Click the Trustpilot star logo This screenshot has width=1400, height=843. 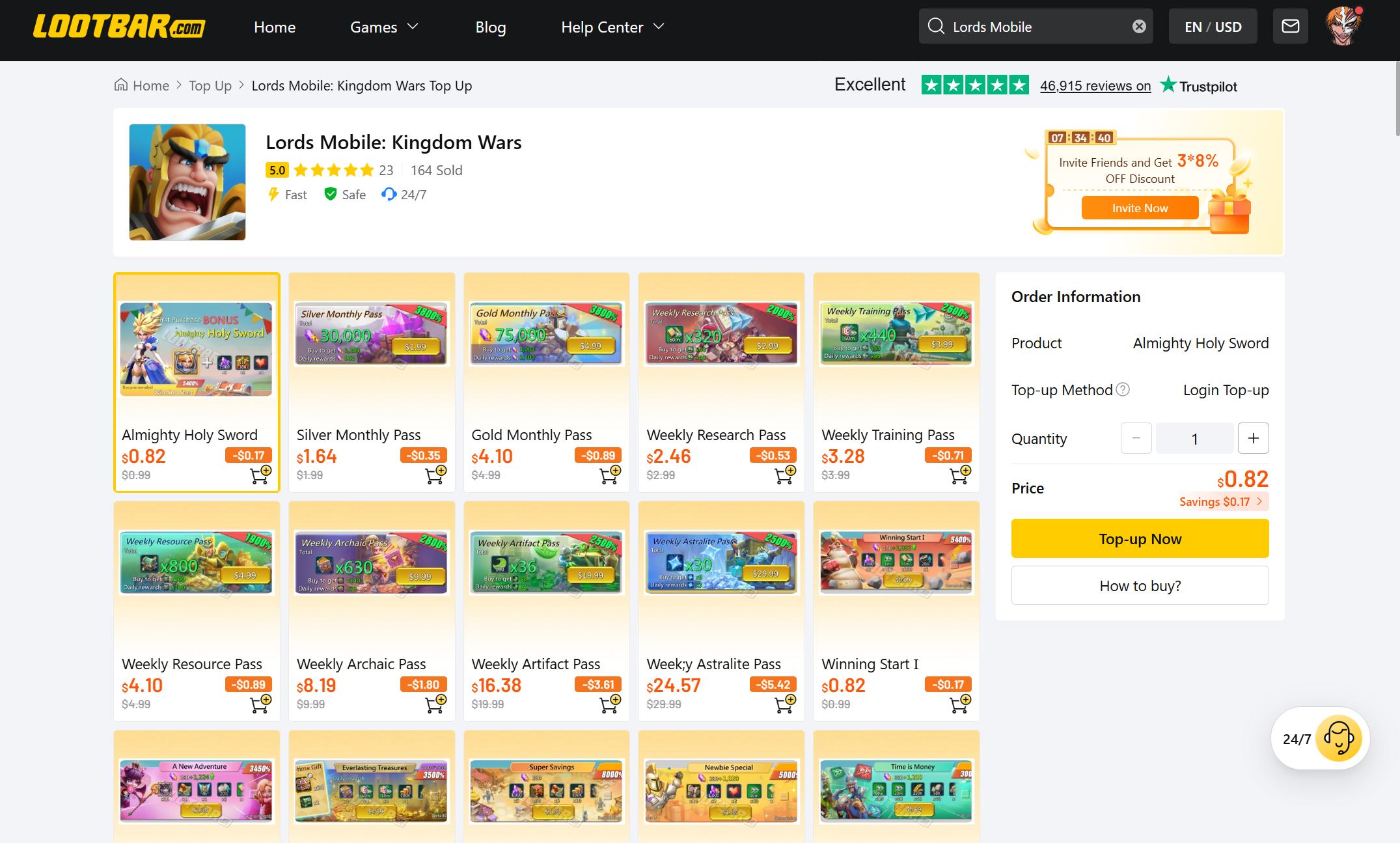[1168, 85]
